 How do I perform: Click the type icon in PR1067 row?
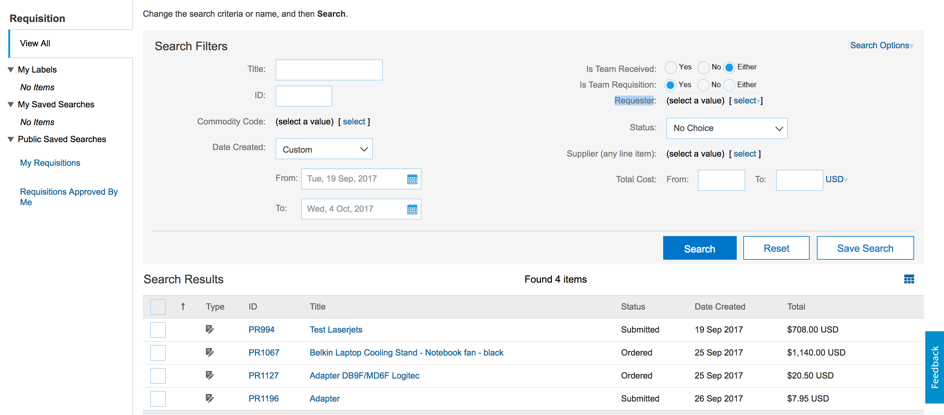[x=210, y=352]
